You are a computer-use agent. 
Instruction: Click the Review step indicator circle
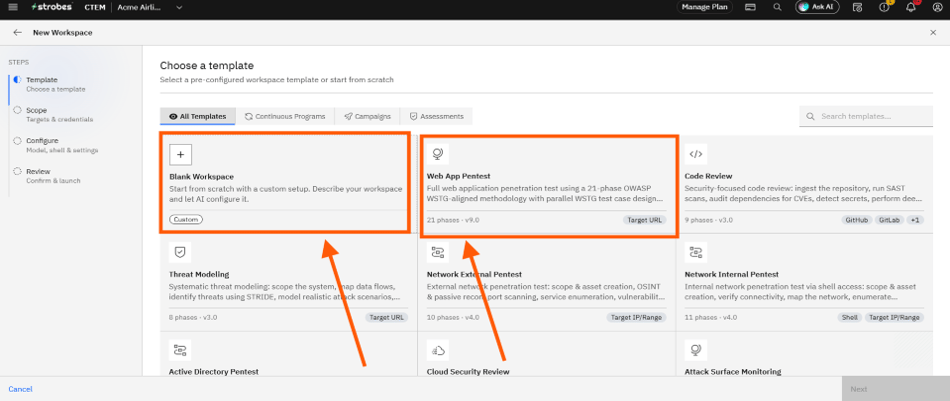coord(17,171)
